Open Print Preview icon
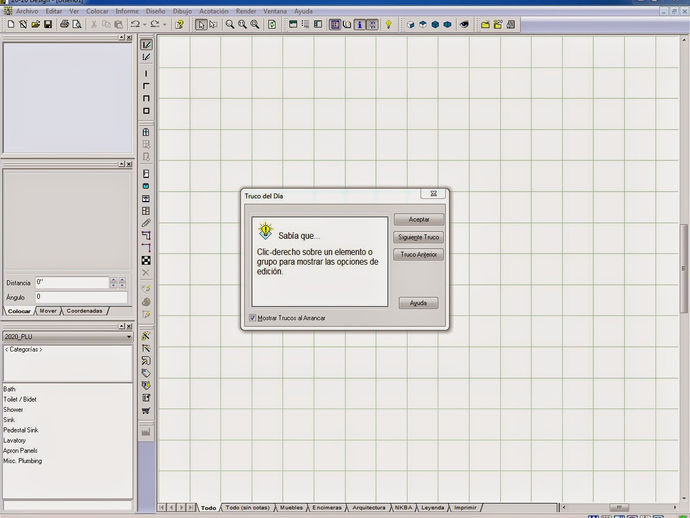This screenshot has width=690, height=518. click(77, 24)
